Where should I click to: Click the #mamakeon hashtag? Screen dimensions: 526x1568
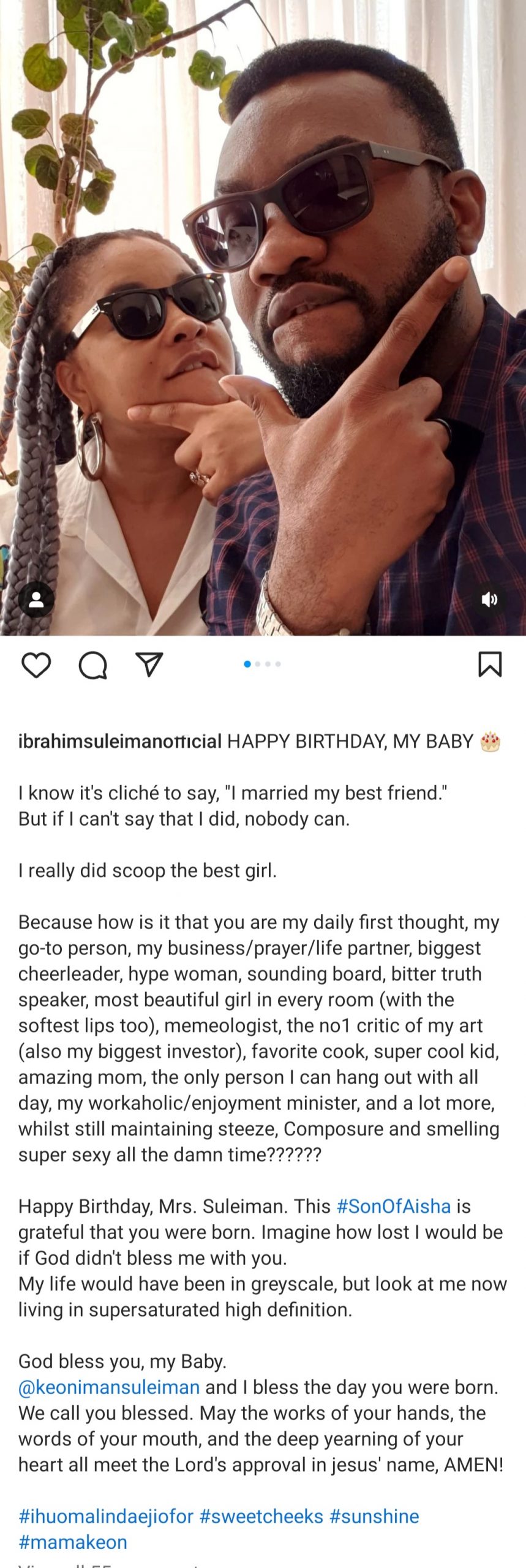click(73, 1542)
